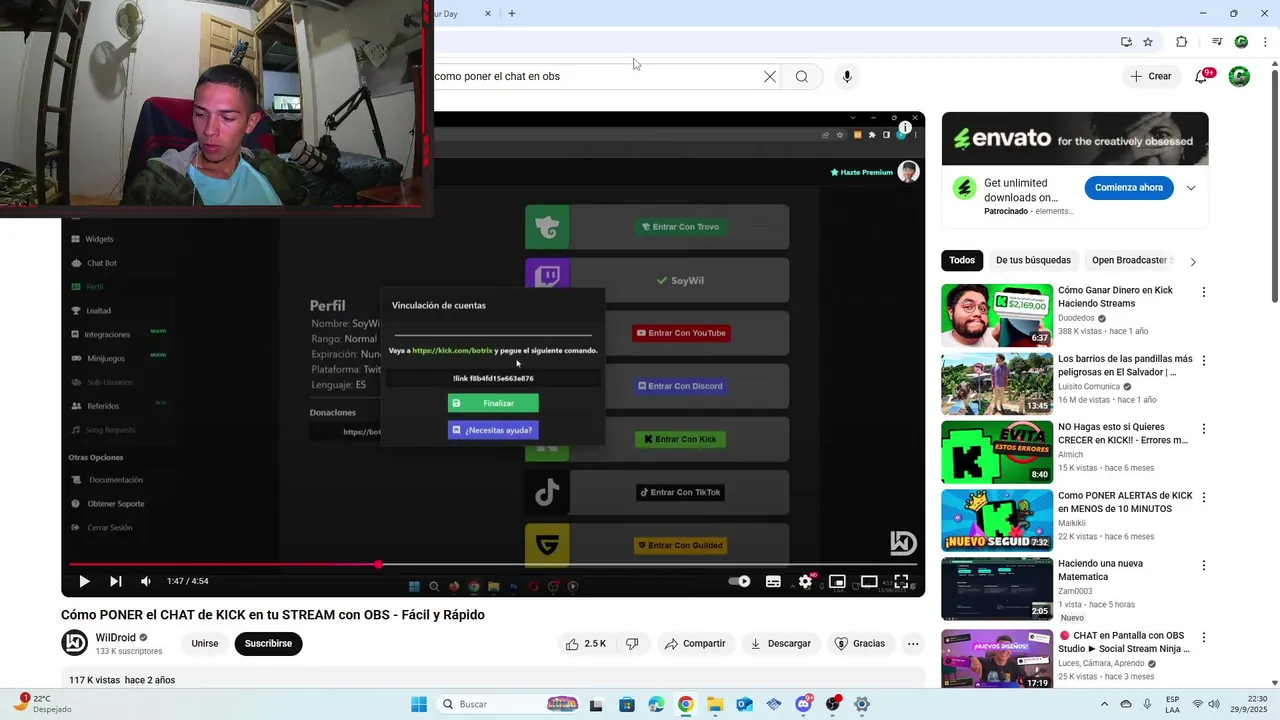This screenshot has width=1280, height=720.
Task: Open options for Como PONER ALERTAS video
Action: [x=1204, y=497]
